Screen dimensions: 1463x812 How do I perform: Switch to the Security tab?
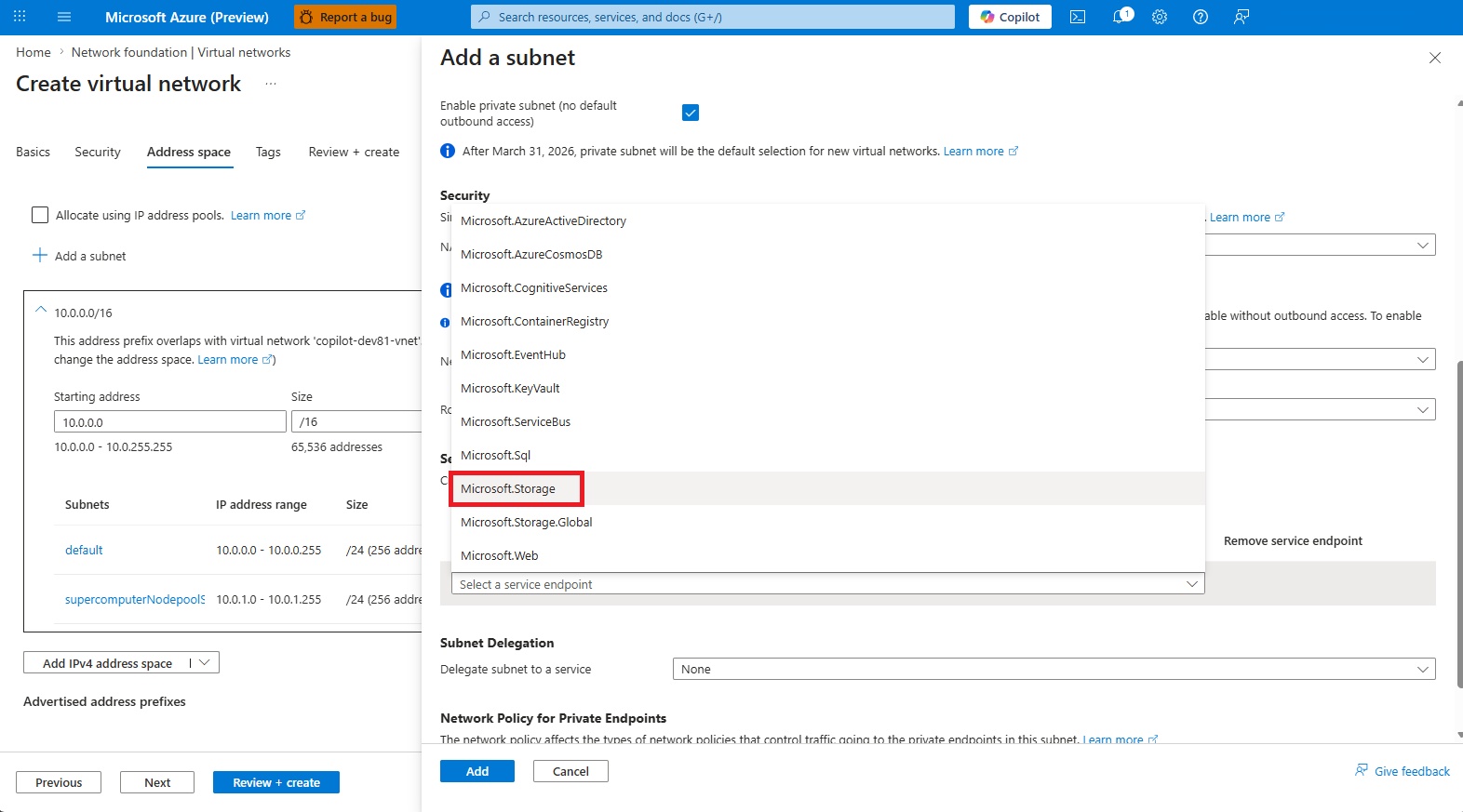tap(98, 152)
